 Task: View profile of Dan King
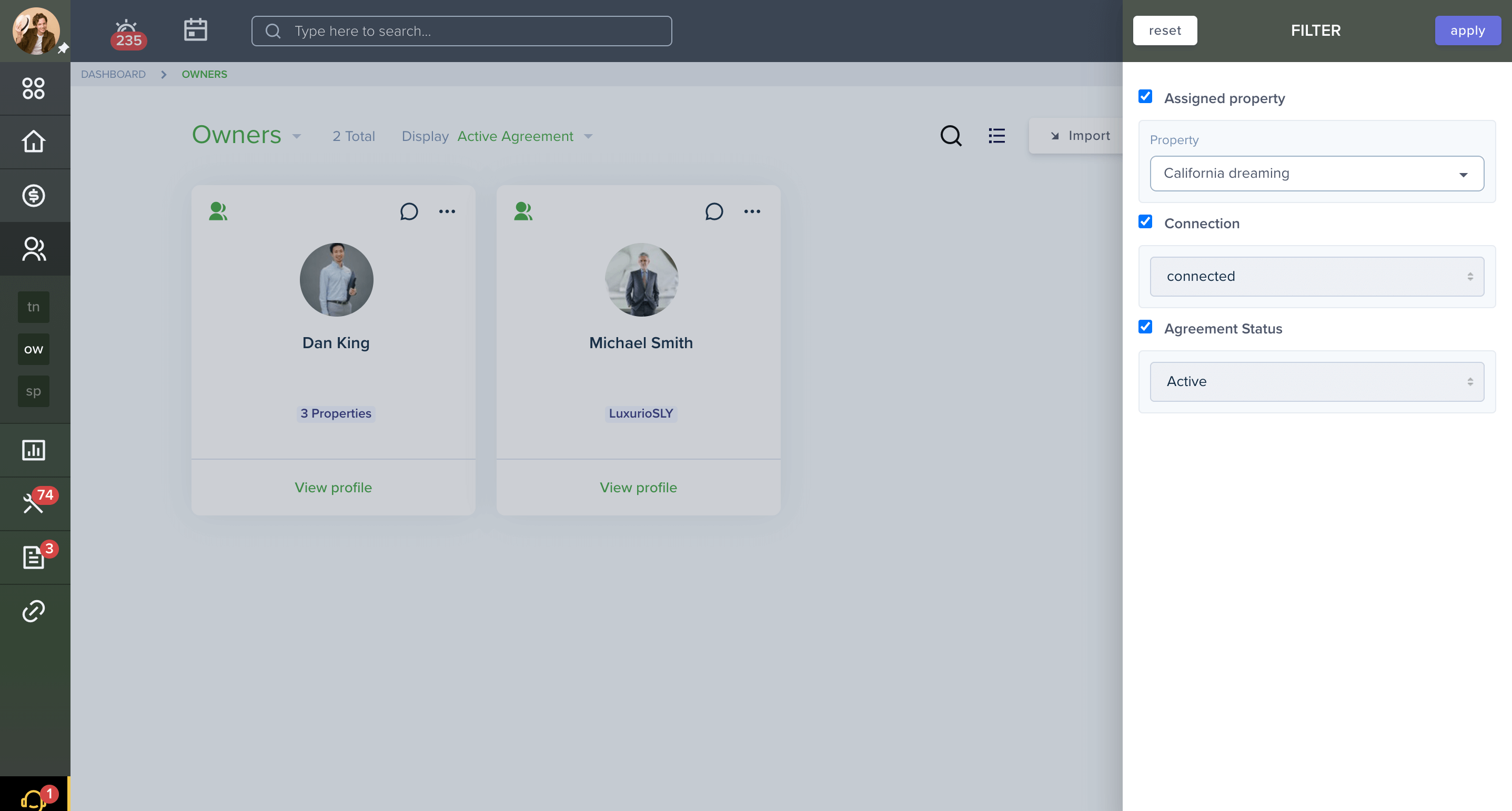click(334, 488)
